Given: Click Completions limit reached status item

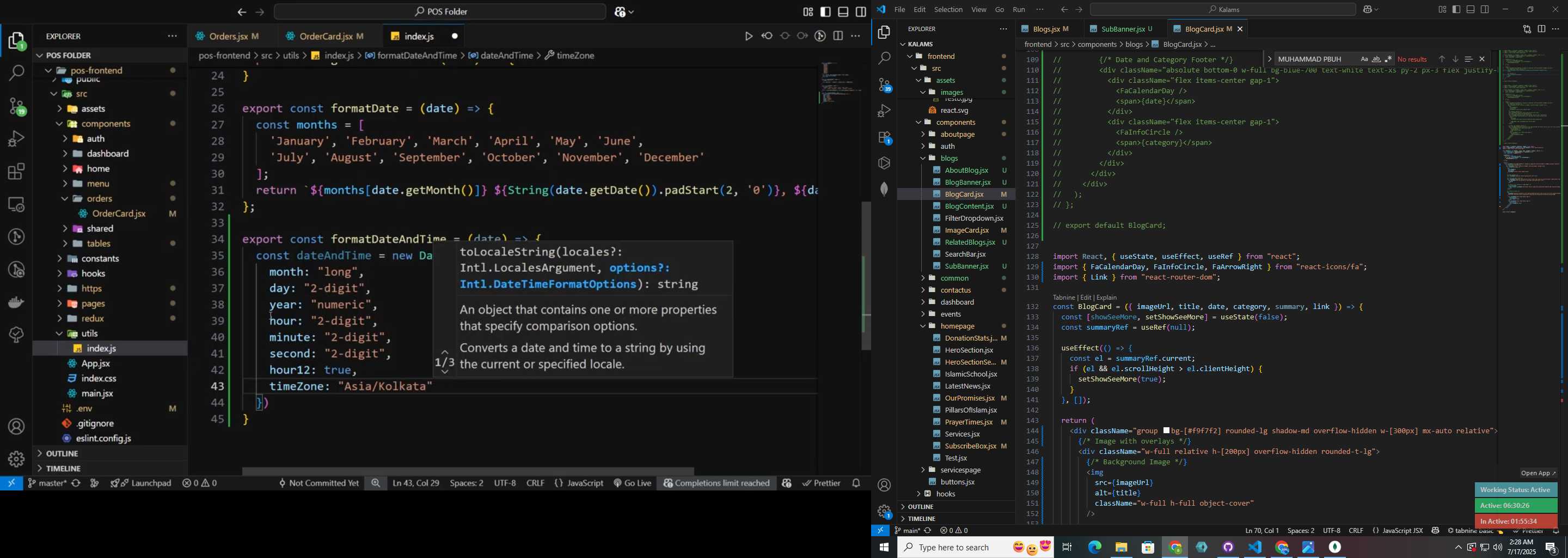Looking at the screenshot, I should 716,483.
